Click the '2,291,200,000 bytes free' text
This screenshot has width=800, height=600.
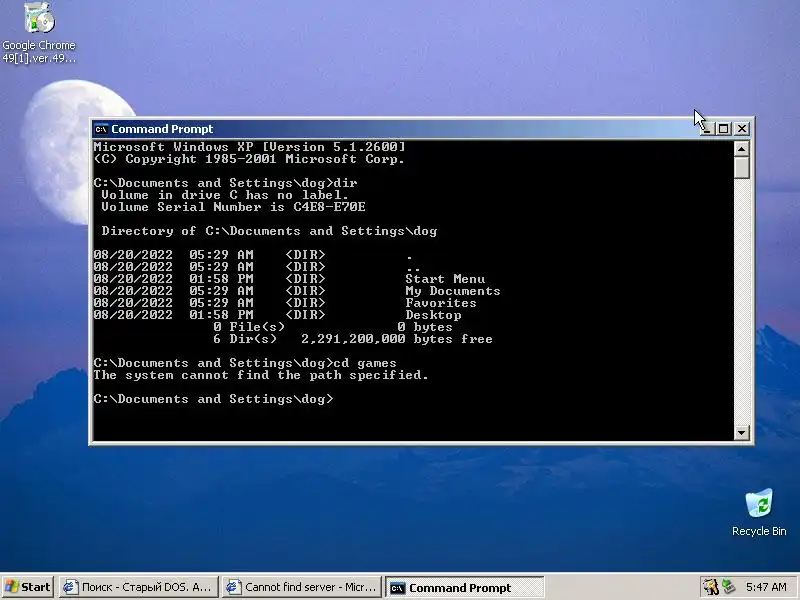396,339
